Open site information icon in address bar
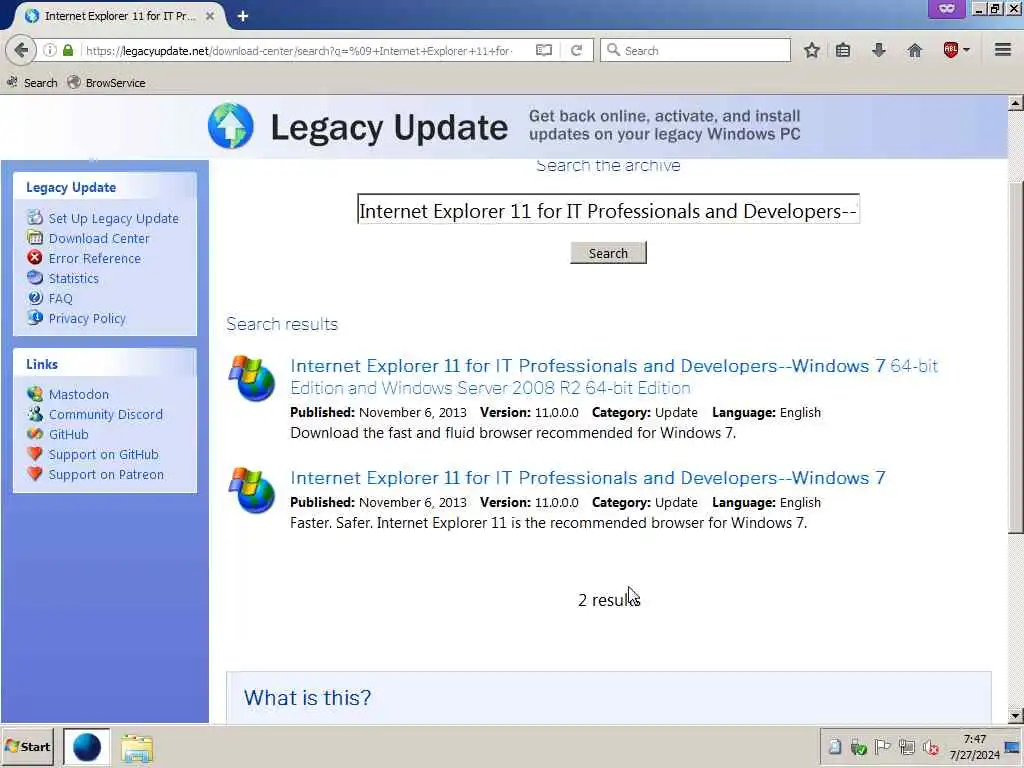Screen dimensions: 1024x768 click(x=50, y=50)
